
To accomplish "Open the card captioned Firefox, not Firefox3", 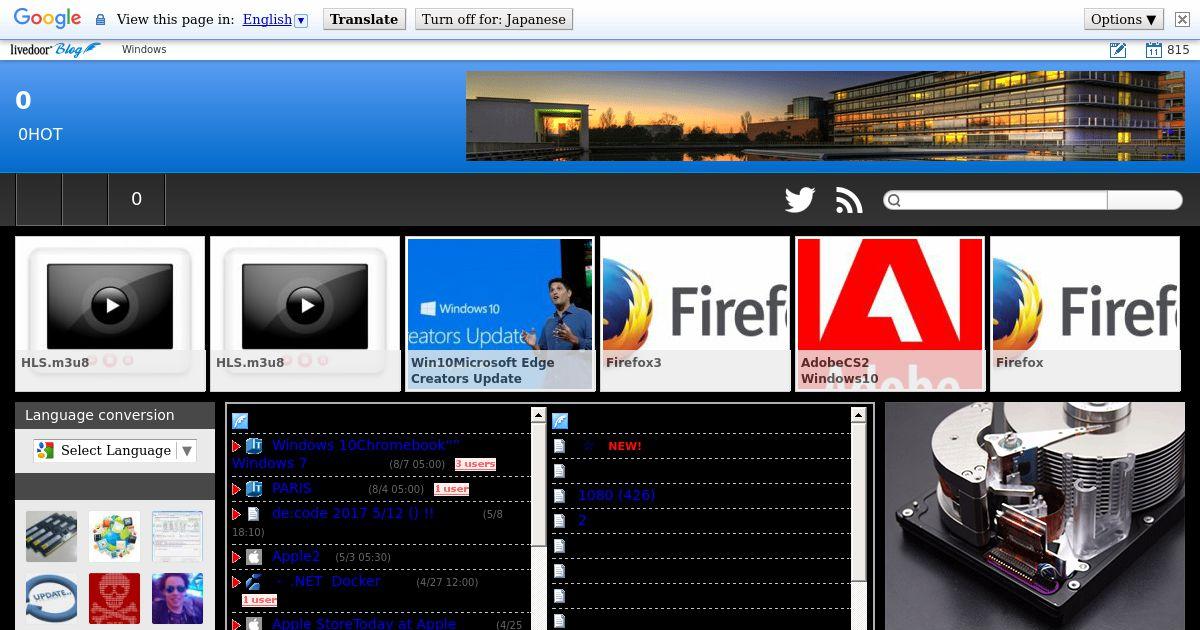I will tap(1085, 313).
